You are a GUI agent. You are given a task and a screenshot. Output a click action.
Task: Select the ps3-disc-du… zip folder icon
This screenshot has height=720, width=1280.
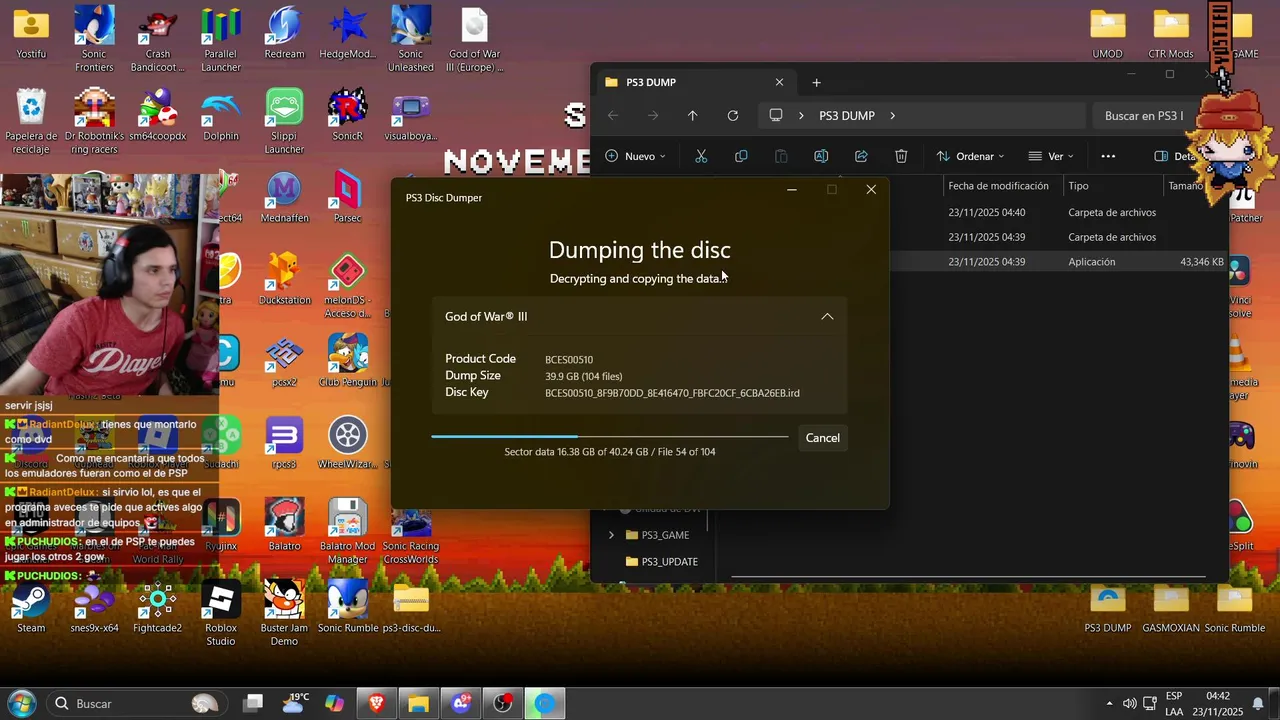point(410,607)
